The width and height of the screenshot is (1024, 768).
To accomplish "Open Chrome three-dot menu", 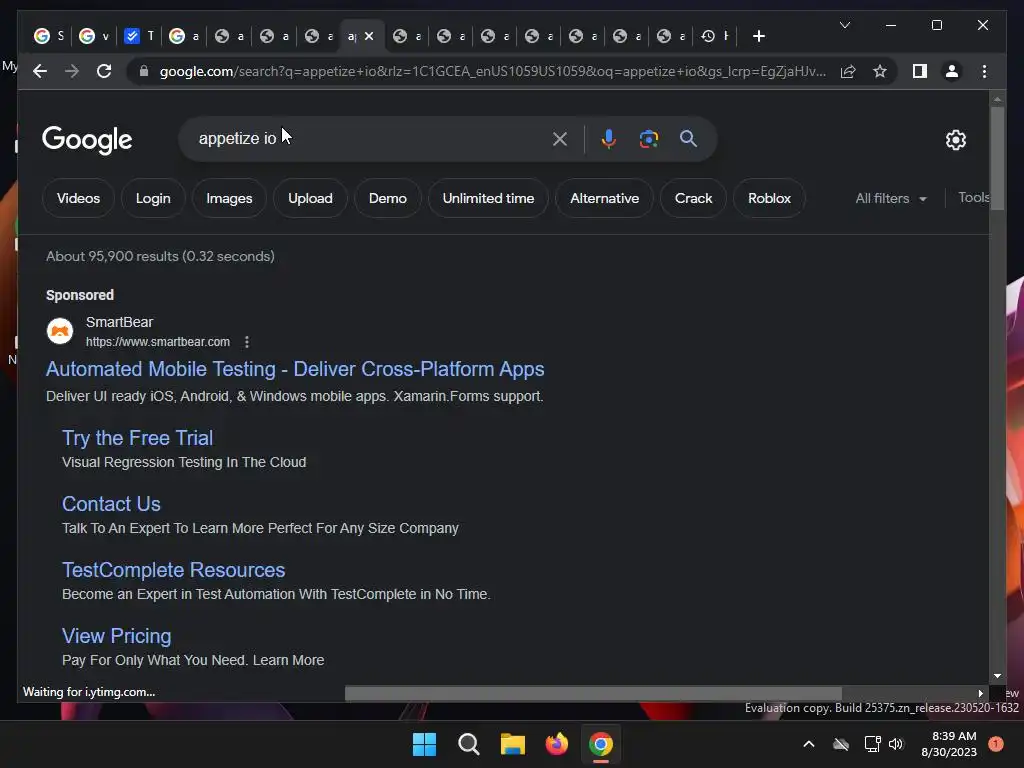I will (984, 71).
